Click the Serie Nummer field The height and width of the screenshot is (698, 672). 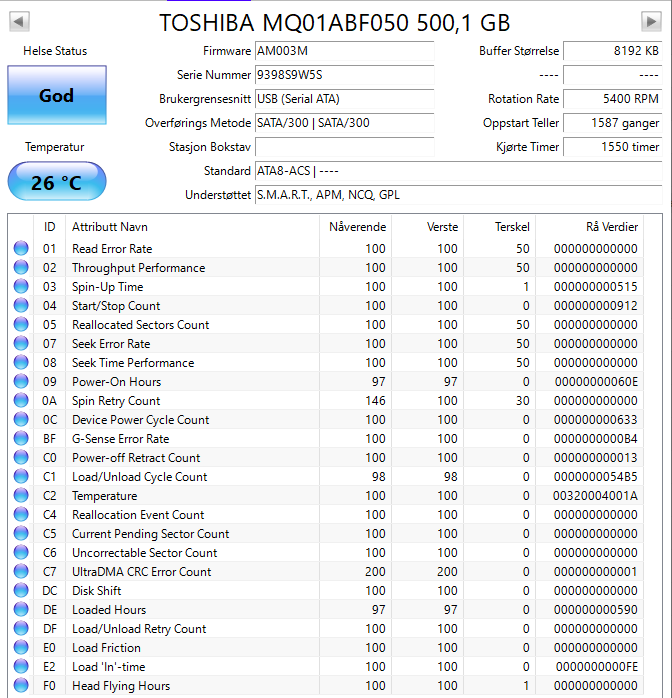pos(343,75)
